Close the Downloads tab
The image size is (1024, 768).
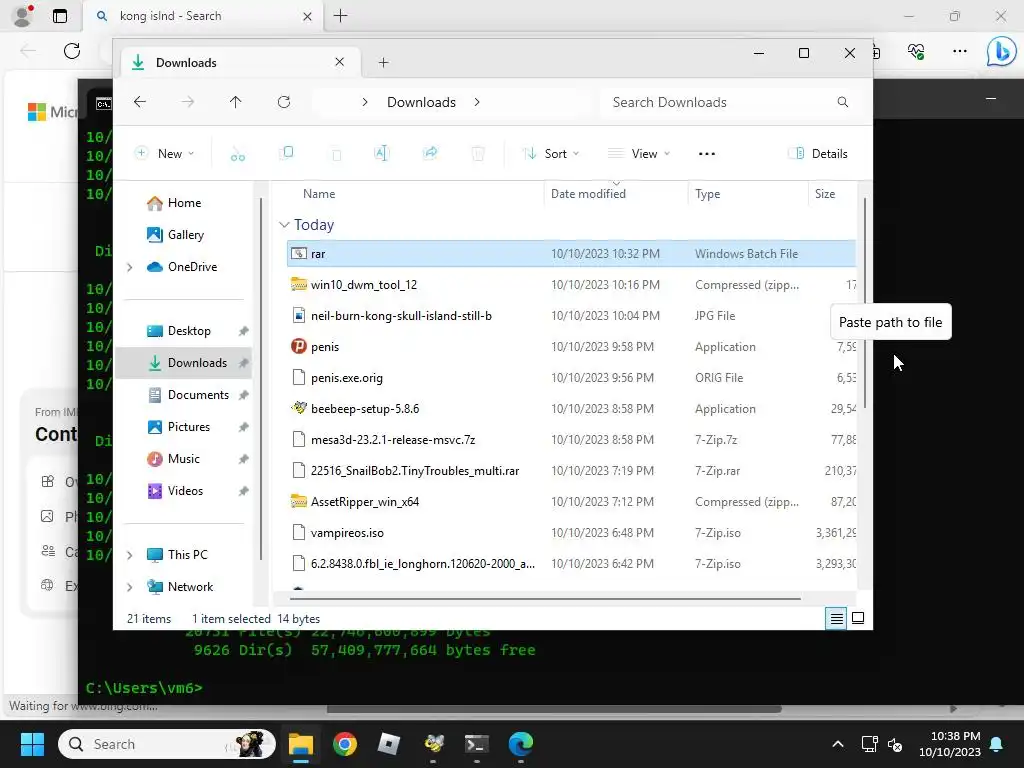(x=340, y=62)
